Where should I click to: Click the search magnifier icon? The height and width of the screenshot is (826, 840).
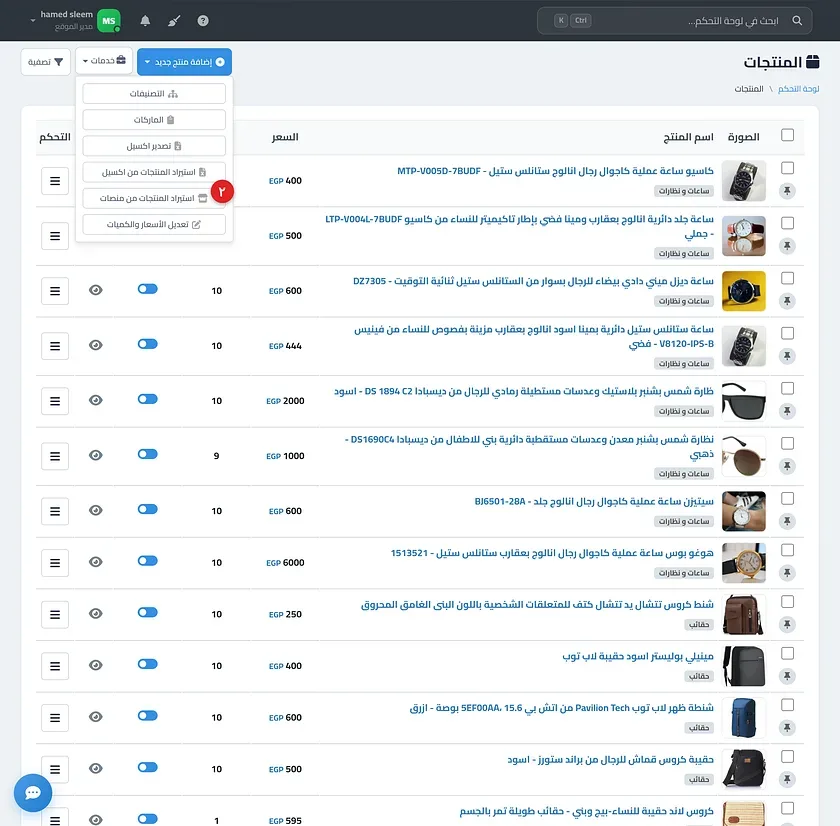[797, 21]
